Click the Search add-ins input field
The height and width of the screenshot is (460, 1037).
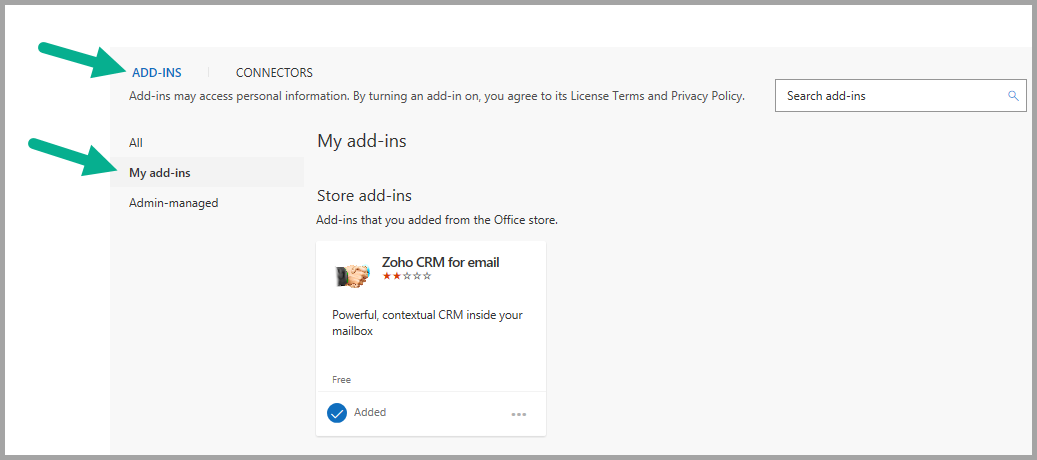[x=890, y=96]
